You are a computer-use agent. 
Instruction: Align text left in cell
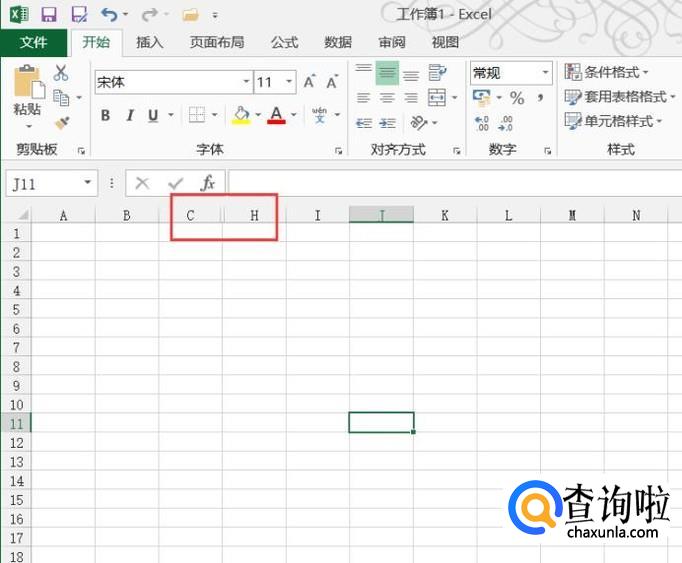point(363,98)
